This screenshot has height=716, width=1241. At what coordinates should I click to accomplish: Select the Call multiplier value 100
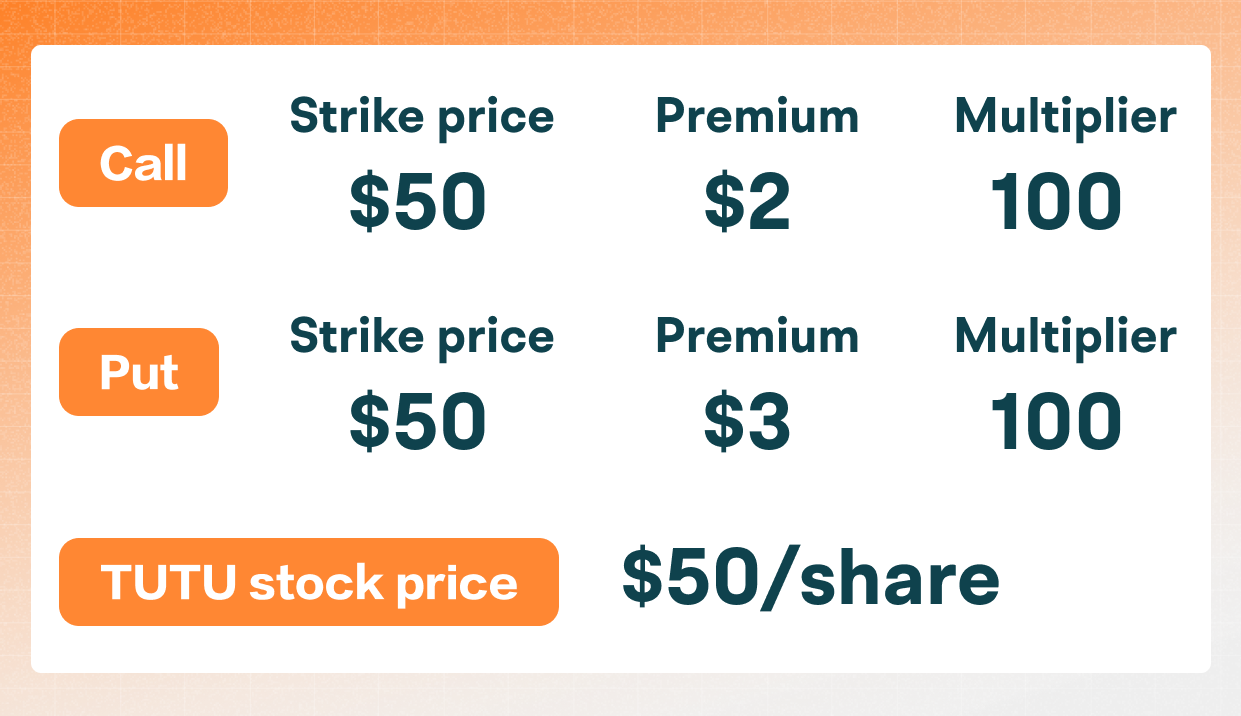click(x=1056, y=202)
